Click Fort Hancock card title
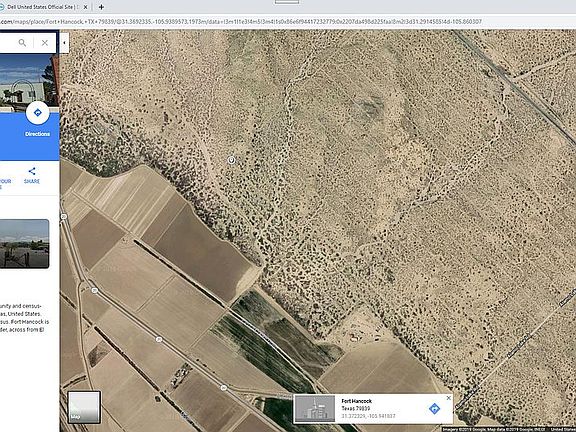The width and height of the screenshot is (576, 432). [356, 401]
